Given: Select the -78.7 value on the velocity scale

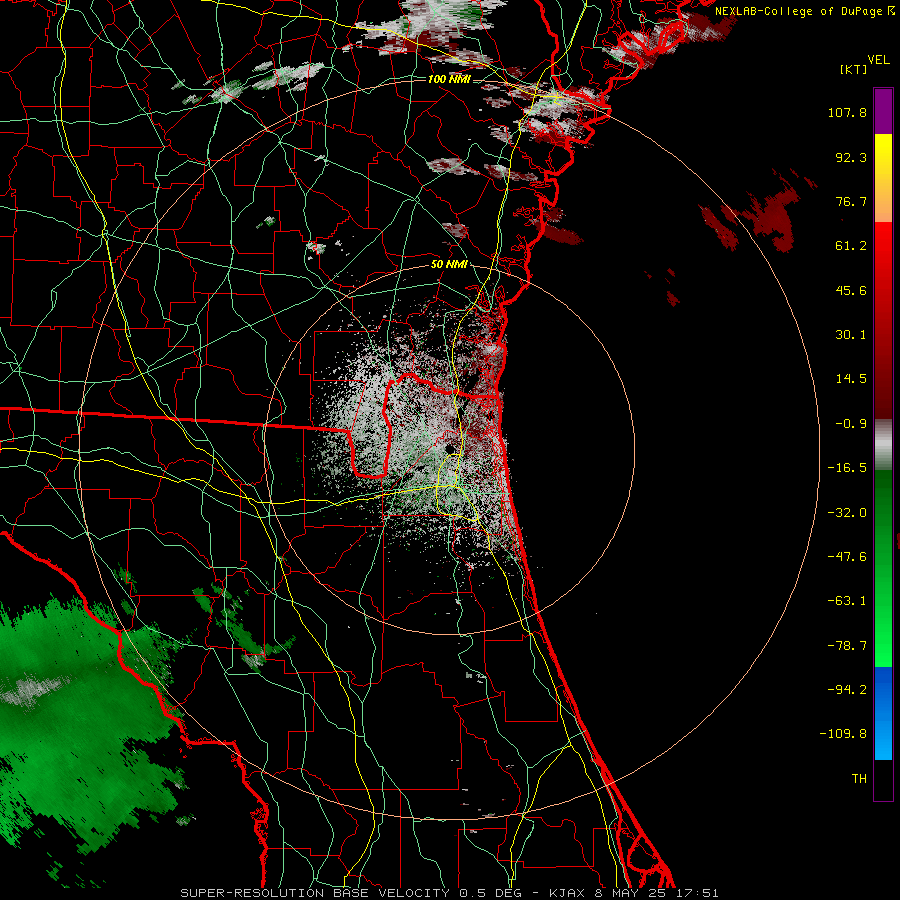Looking at the screenshot, I should coord(847,646).
